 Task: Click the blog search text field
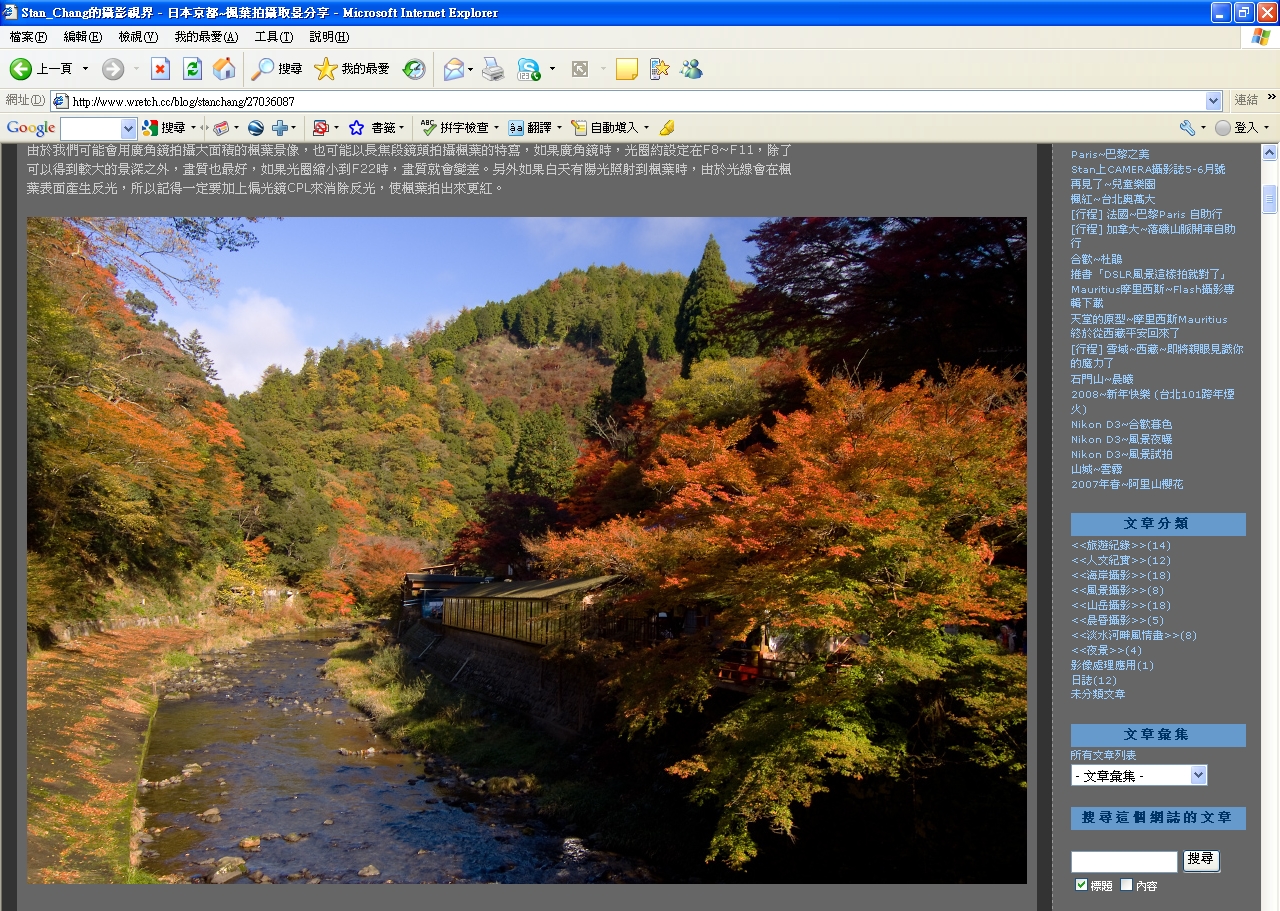(1124, 862)
